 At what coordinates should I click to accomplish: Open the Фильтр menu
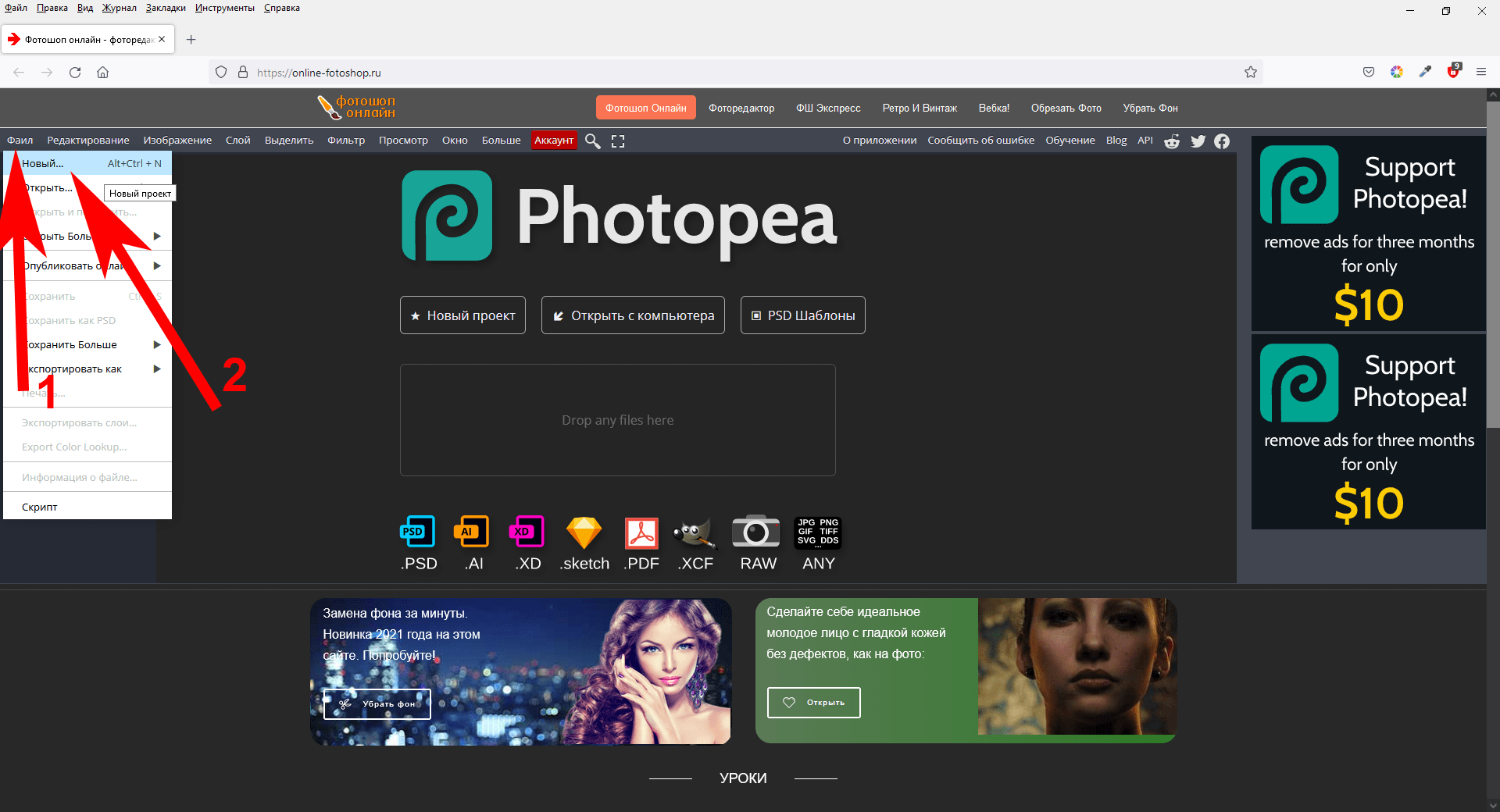pyautogui.click(x=346, y=141)
